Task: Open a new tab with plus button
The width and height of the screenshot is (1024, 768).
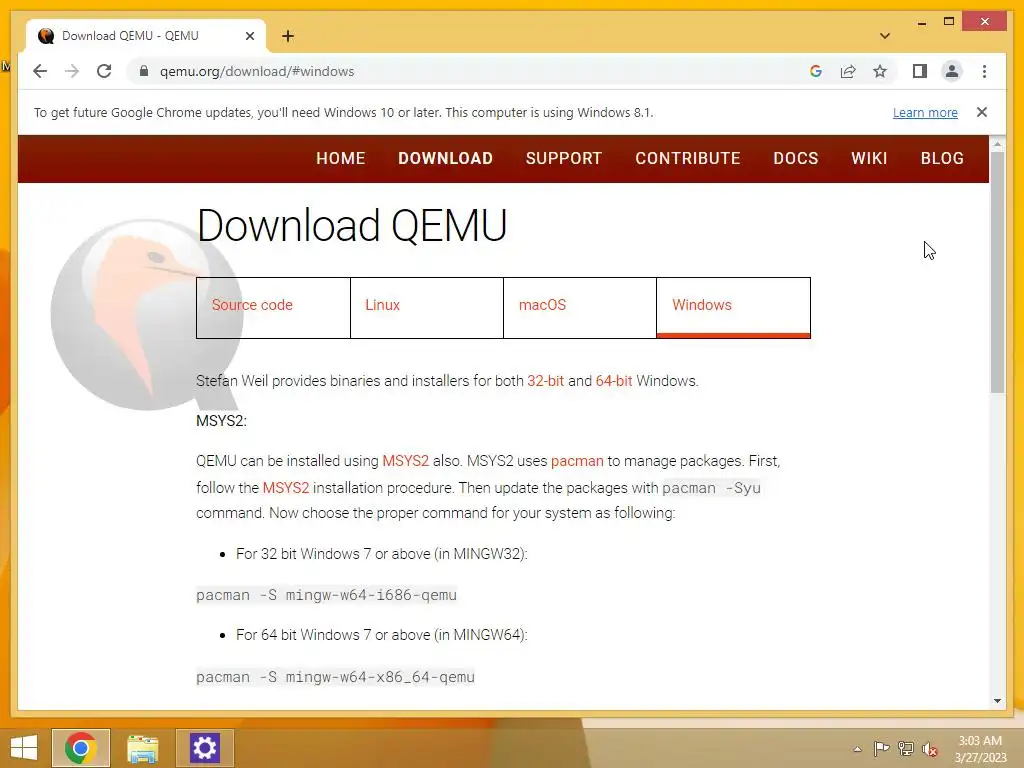Action: [287, 36]
